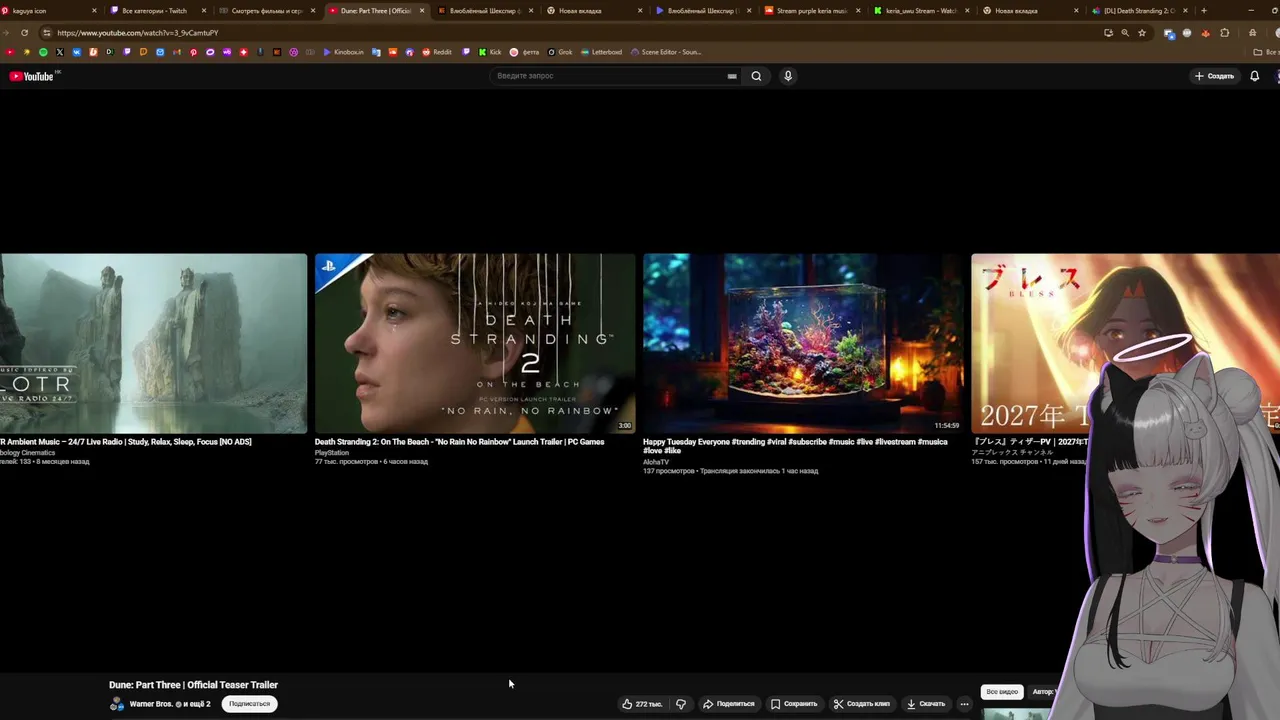Open the Pinterest bookmark icon
This screenshot has height=720, width=1280.
click(193, 52)
